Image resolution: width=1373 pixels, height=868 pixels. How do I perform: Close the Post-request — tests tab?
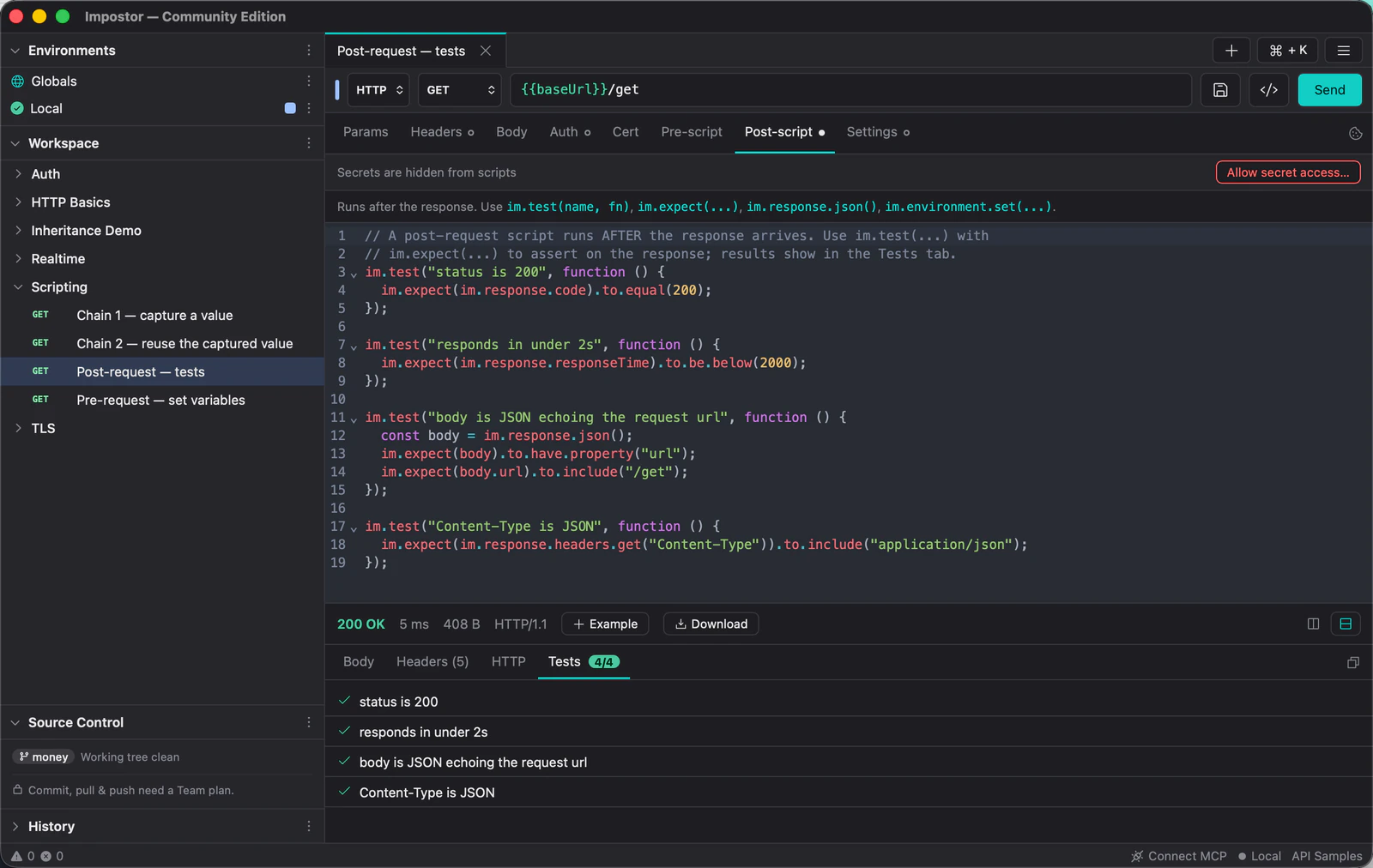(486, 51)
